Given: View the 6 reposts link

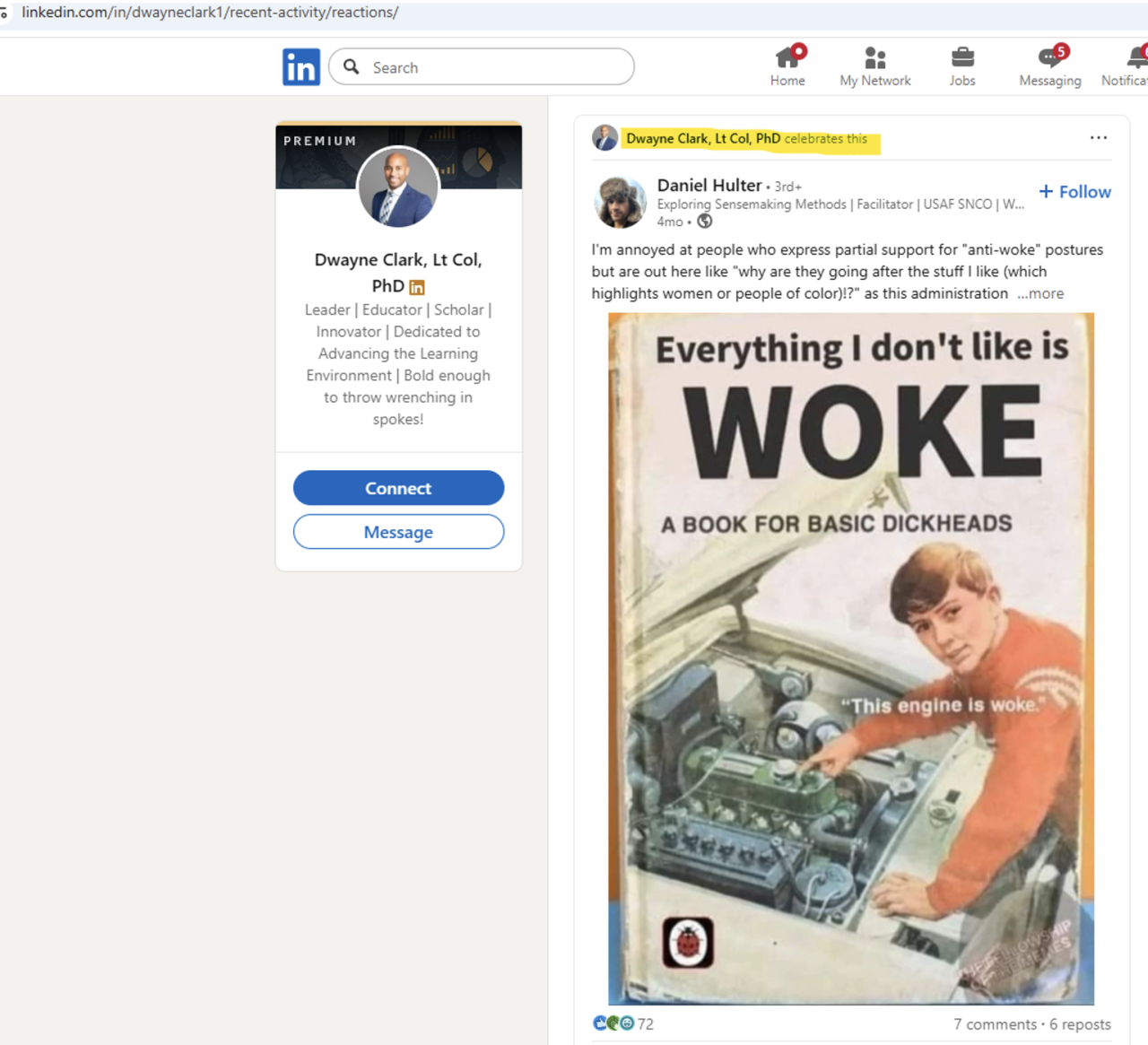Looking at the screenshot, I should (1080, 1024).
